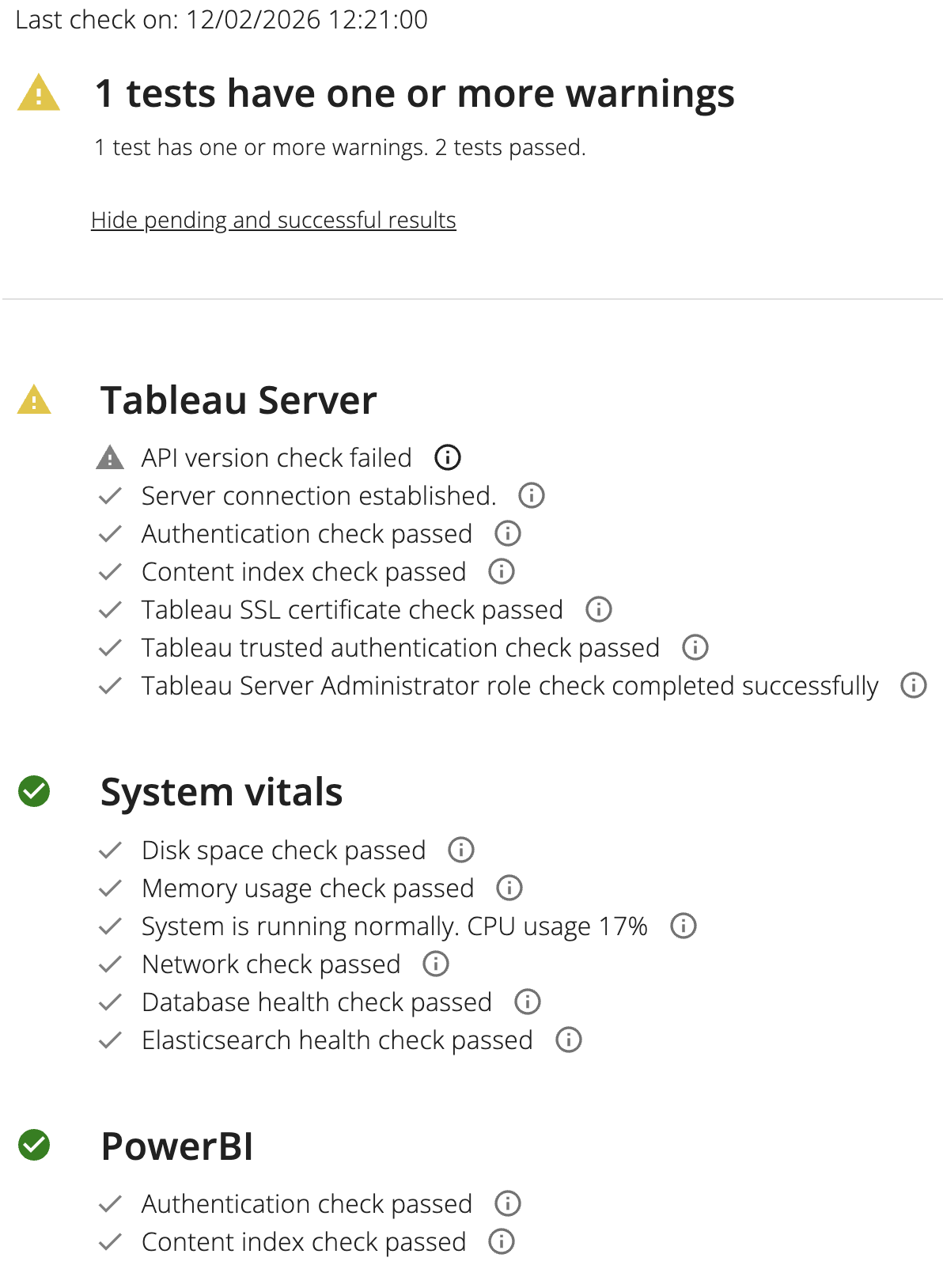Open info for Server connection established
The image size is (943, 1288).
(532, 495)
